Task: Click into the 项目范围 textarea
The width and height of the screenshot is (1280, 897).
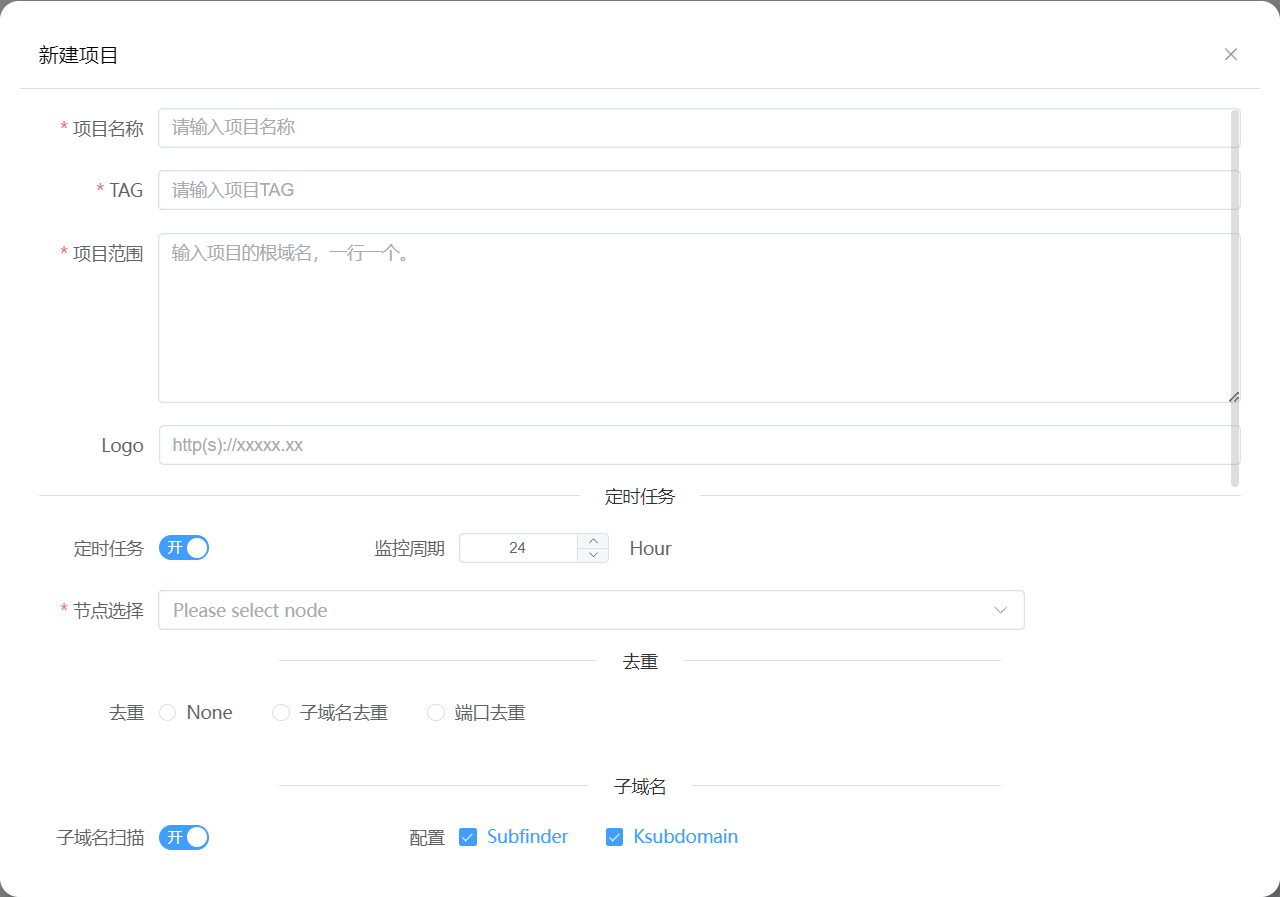Action: pyautogui.click(x=698, y=318)
